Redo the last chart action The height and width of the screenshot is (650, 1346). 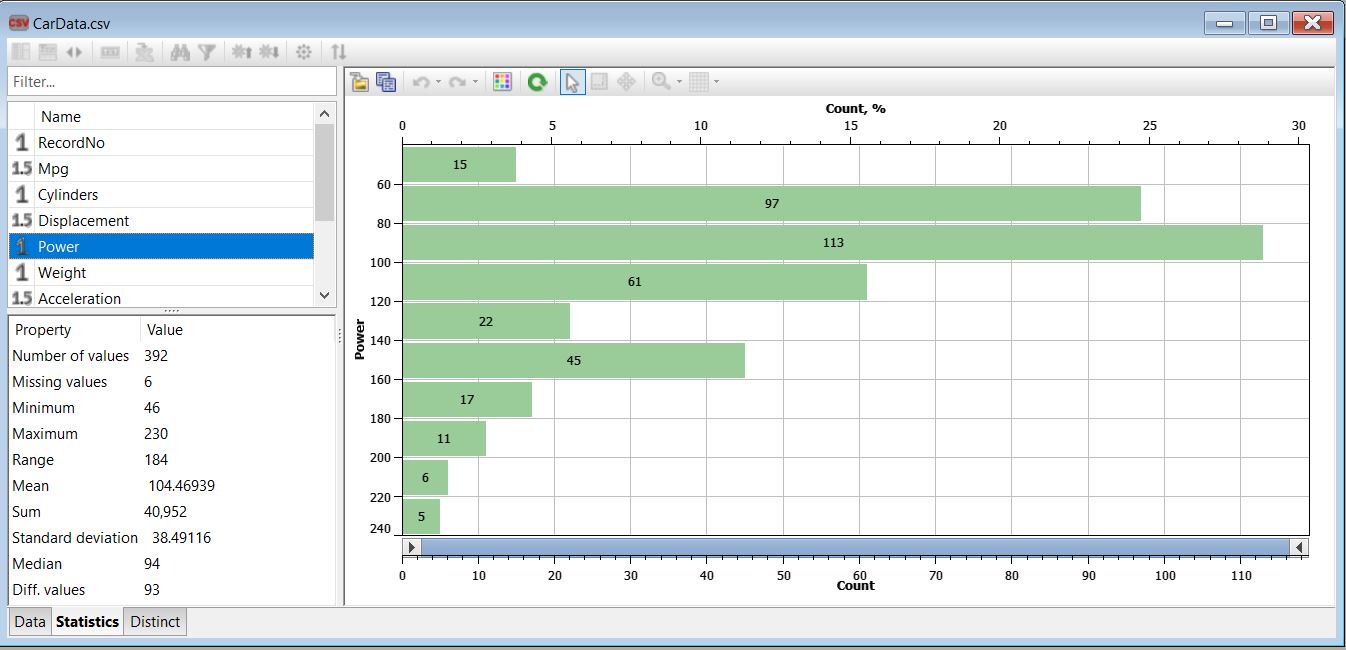click(459, 82)
